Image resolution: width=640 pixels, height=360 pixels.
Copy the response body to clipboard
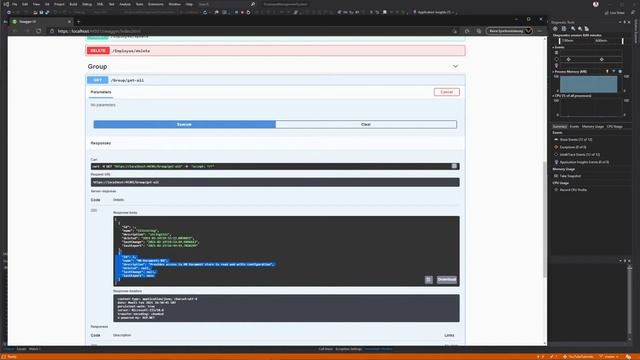click(x=428, y=280)
